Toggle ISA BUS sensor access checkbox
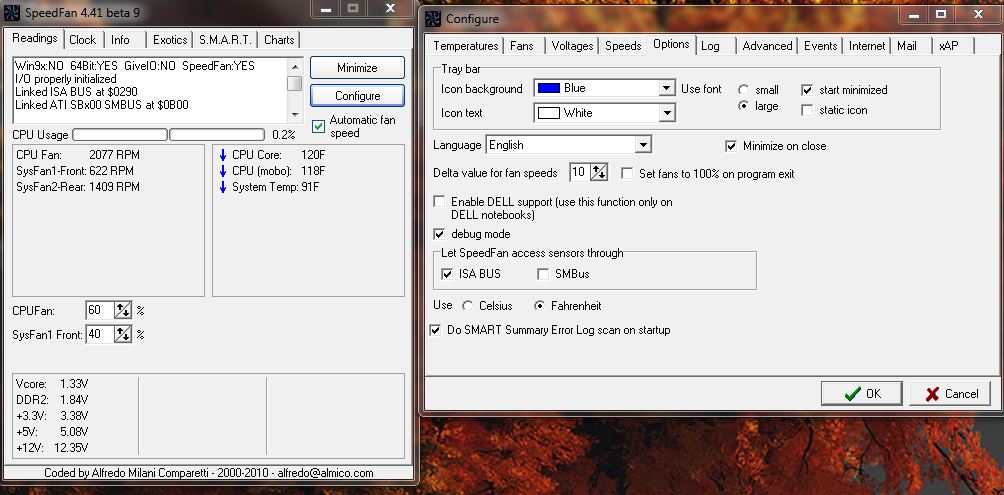Image resolution: width=1004 pixels, height=495 pixels. tap(447, 274)
